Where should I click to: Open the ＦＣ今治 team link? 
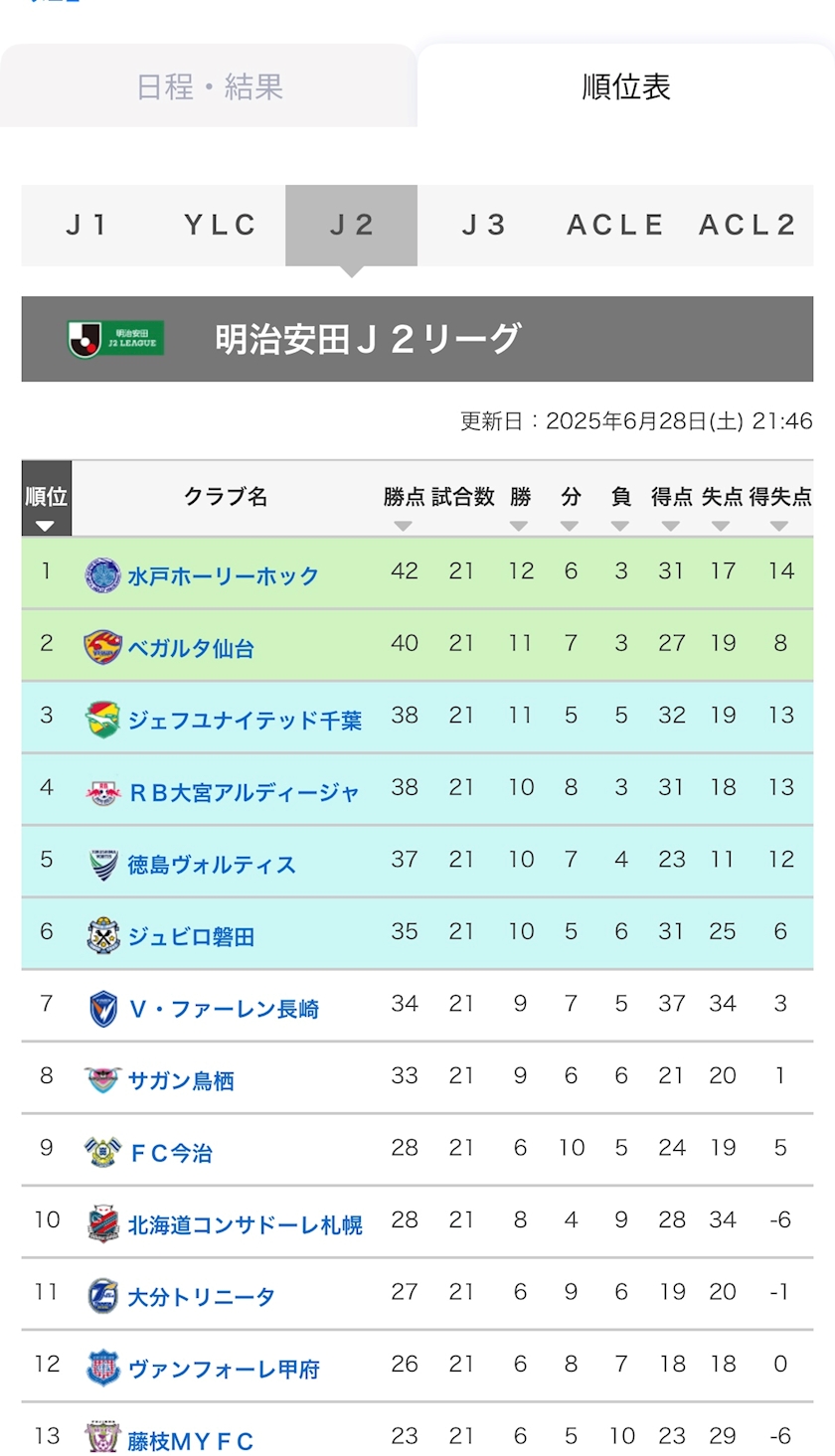click(170, 1153)
